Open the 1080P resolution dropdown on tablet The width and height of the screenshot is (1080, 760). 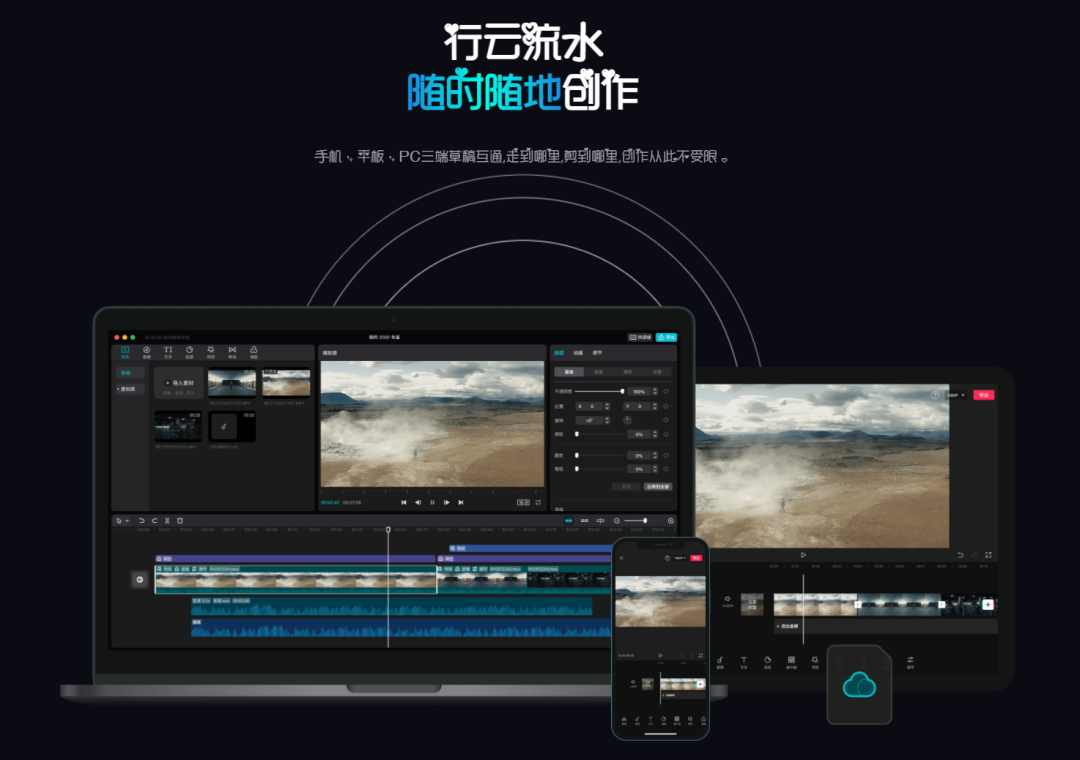click(956, 395)
